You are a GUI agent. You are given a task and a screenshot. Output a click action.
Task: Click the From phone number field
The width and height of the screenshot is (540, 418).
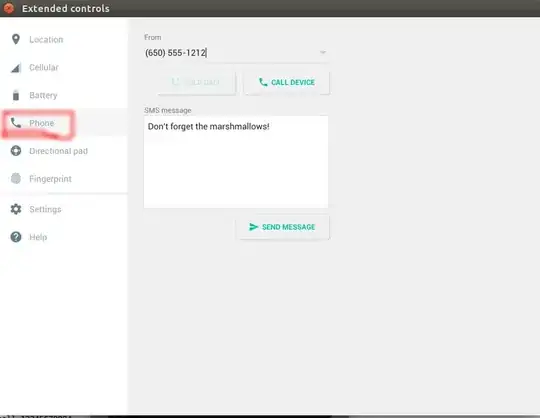point(236,53)
